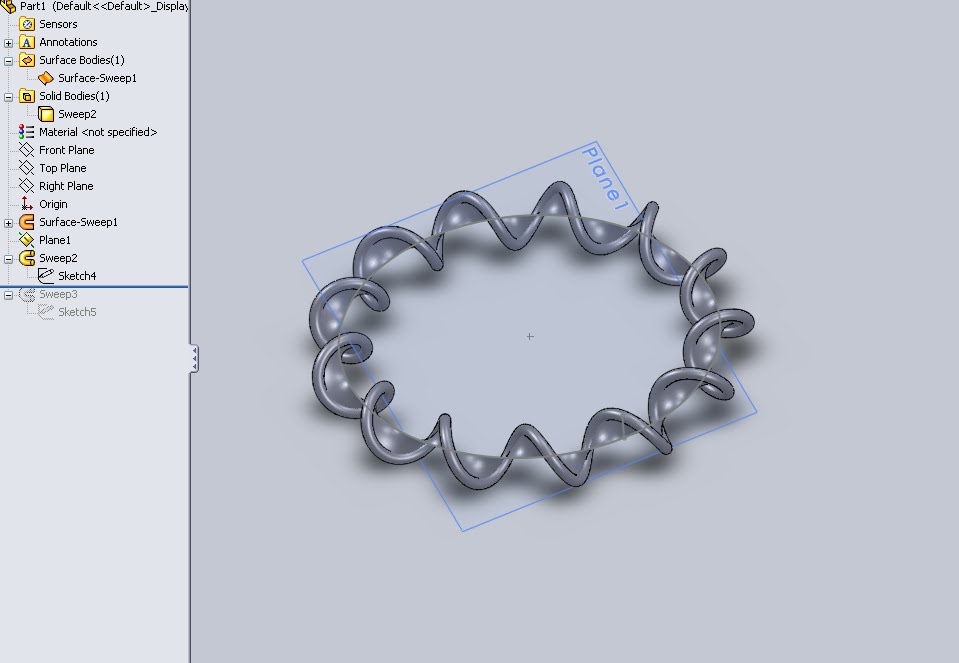
Task: Select Surface-Sweep1 under Surface Bodies
Action: [x=97, y=78]
